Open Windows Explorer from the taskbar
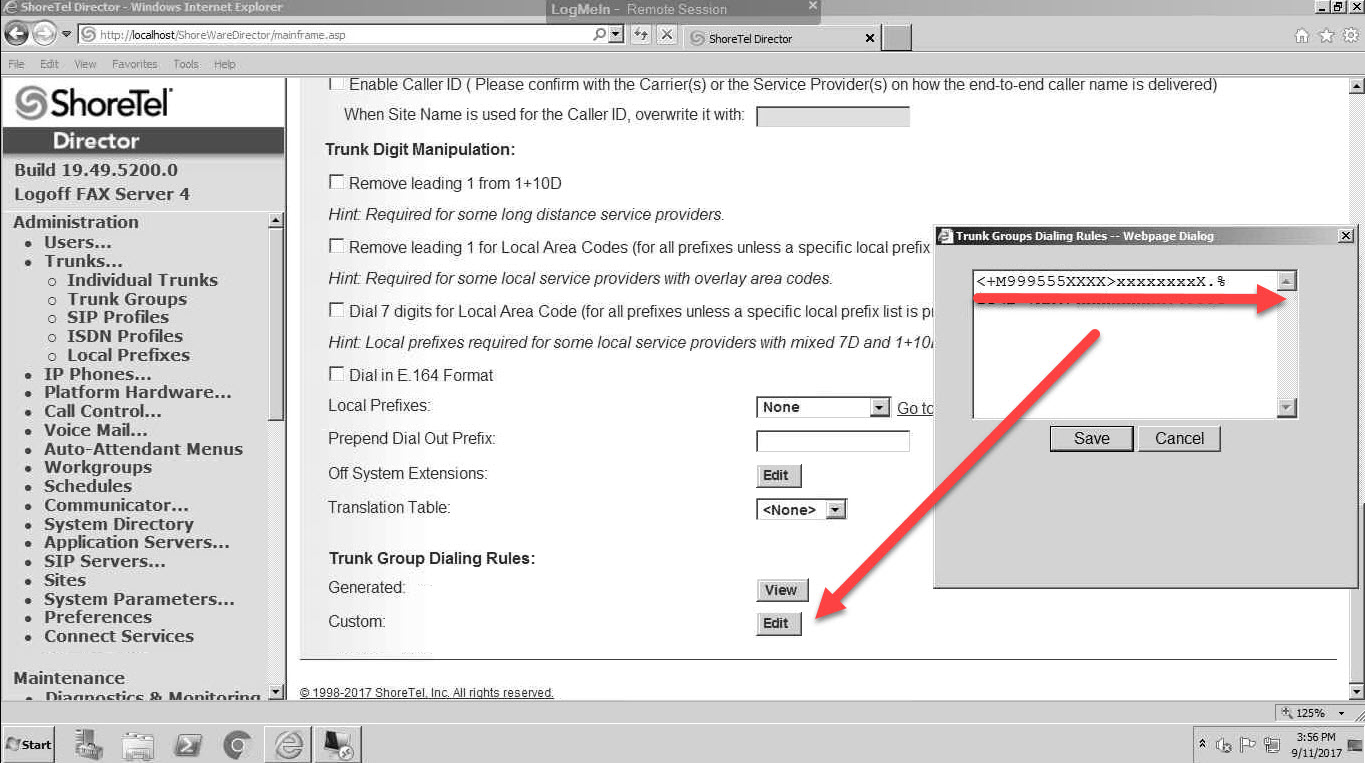Screen dimensions: 1365x763 pyautogui.click(x=137, y=745)
